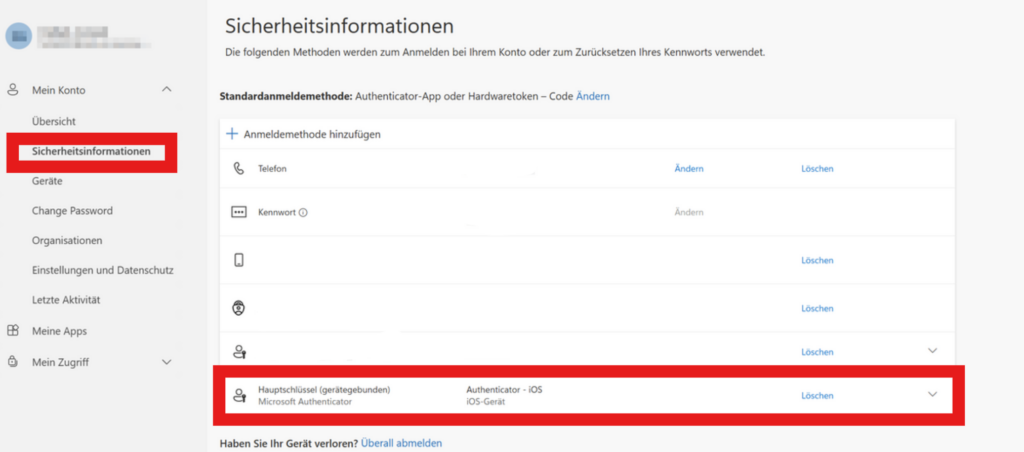Open Geräte in the sidebar
1024x452 pixels.
[x=47, y=181]
